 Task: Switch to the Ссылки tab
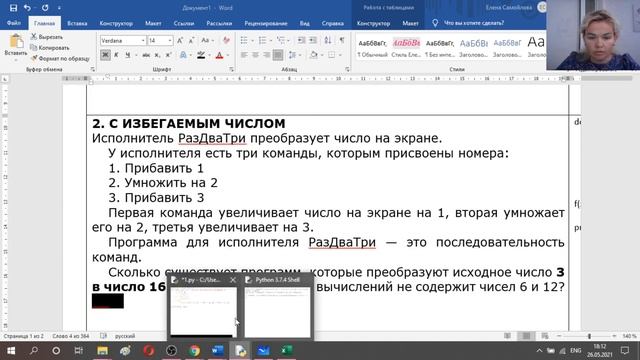[184, 23]
